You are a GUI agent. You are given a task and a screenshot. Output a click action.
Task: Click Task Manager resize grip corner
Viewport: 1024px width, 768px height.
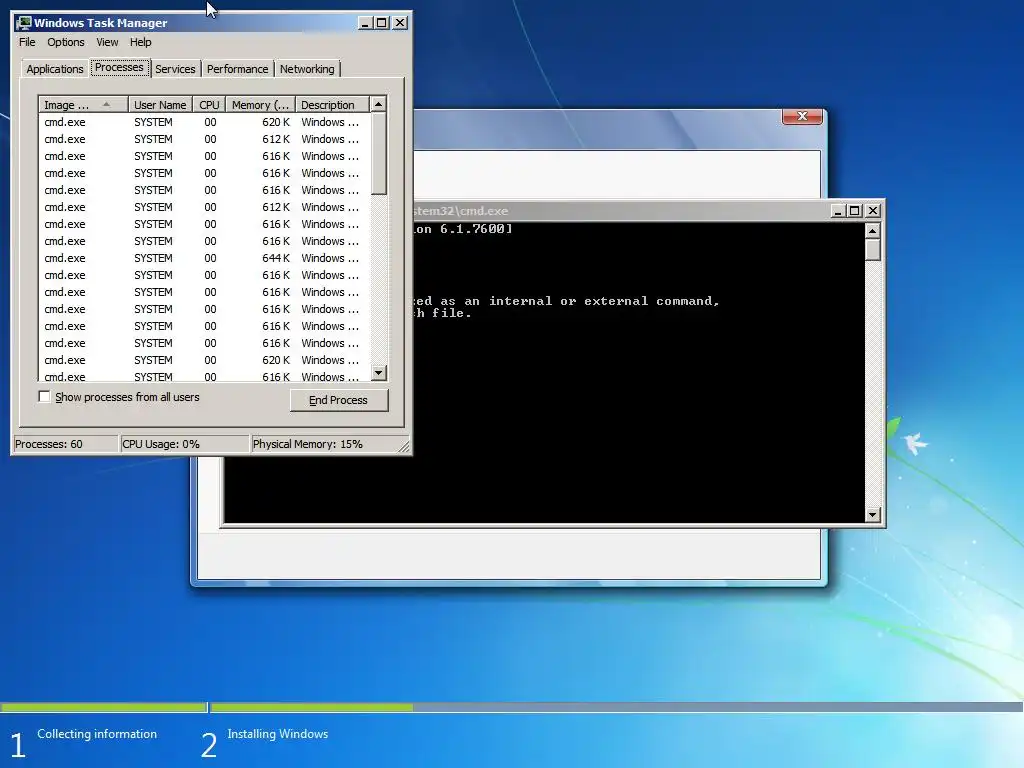(404, 447)
